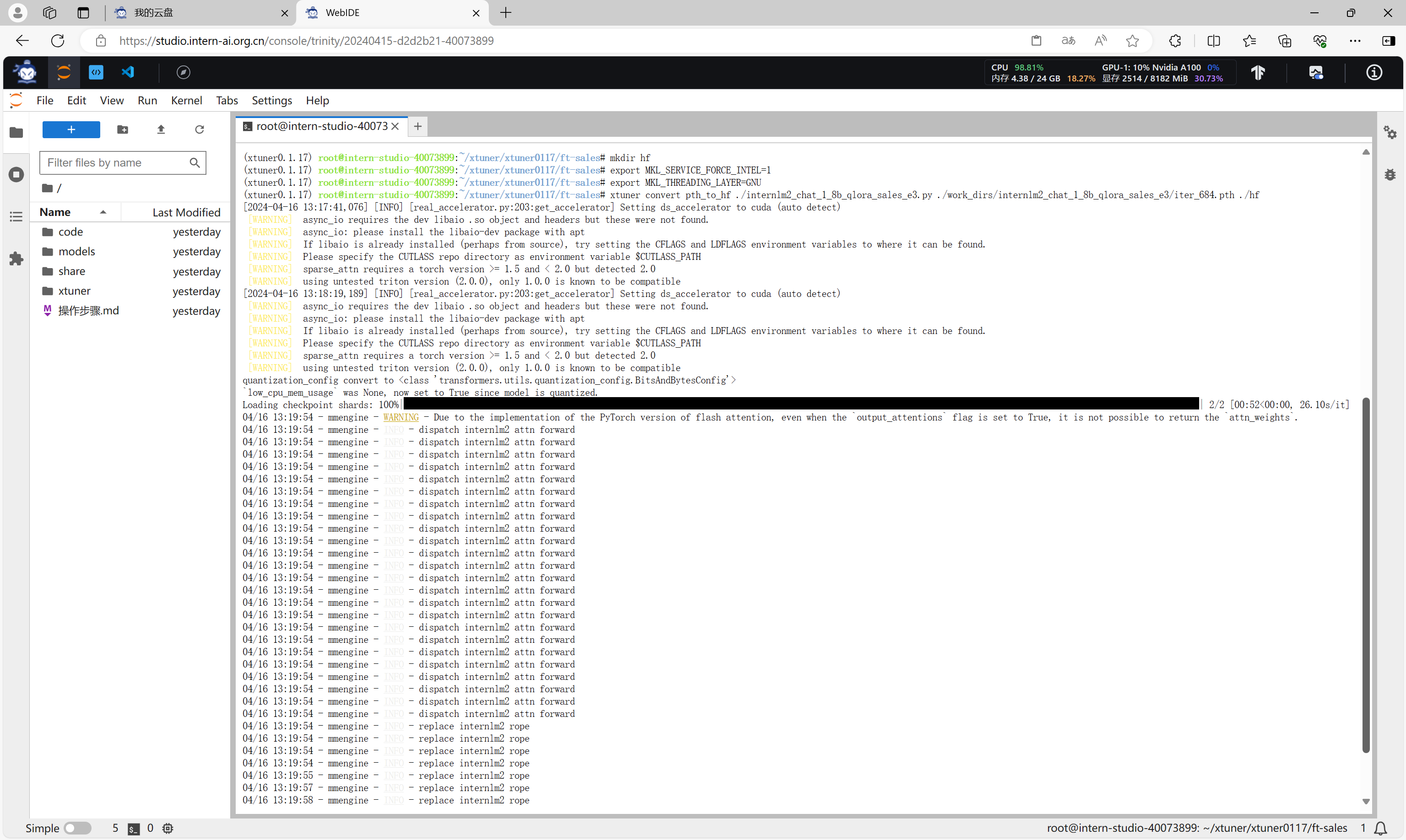Open the Settings menu

[x=272, y=100]
